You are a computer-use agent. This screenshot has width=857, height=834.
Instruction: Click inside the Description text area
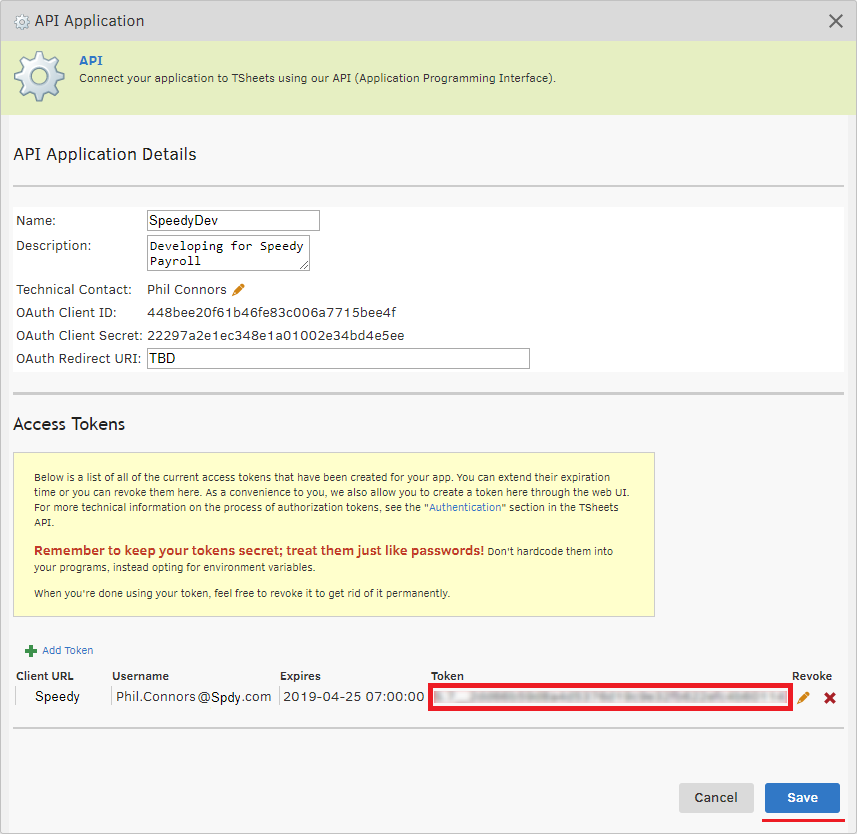coord(228,253)
